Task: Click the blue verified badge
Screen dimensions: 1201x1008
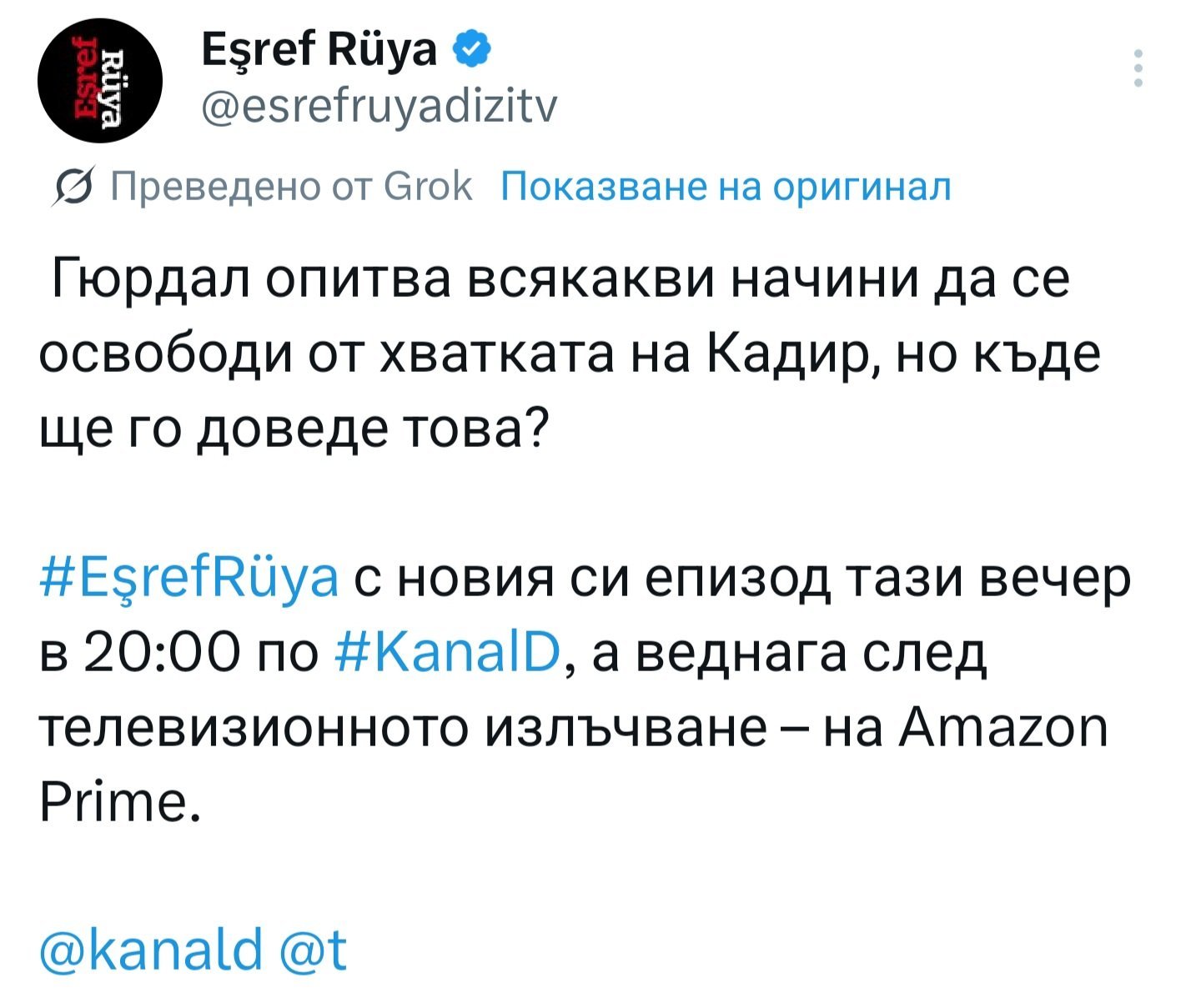Action: pos(473,51)
